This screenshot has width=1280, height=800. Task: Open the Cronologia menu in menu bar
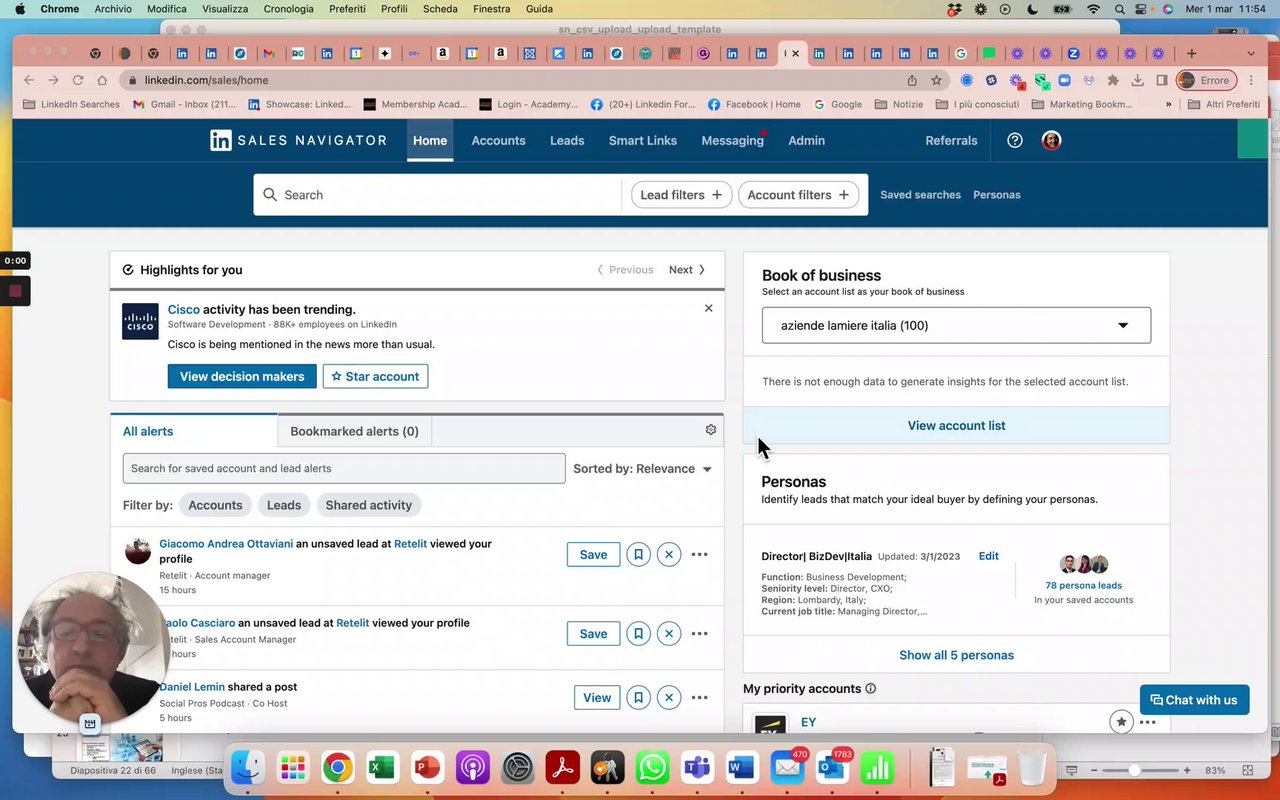[288, 9]
